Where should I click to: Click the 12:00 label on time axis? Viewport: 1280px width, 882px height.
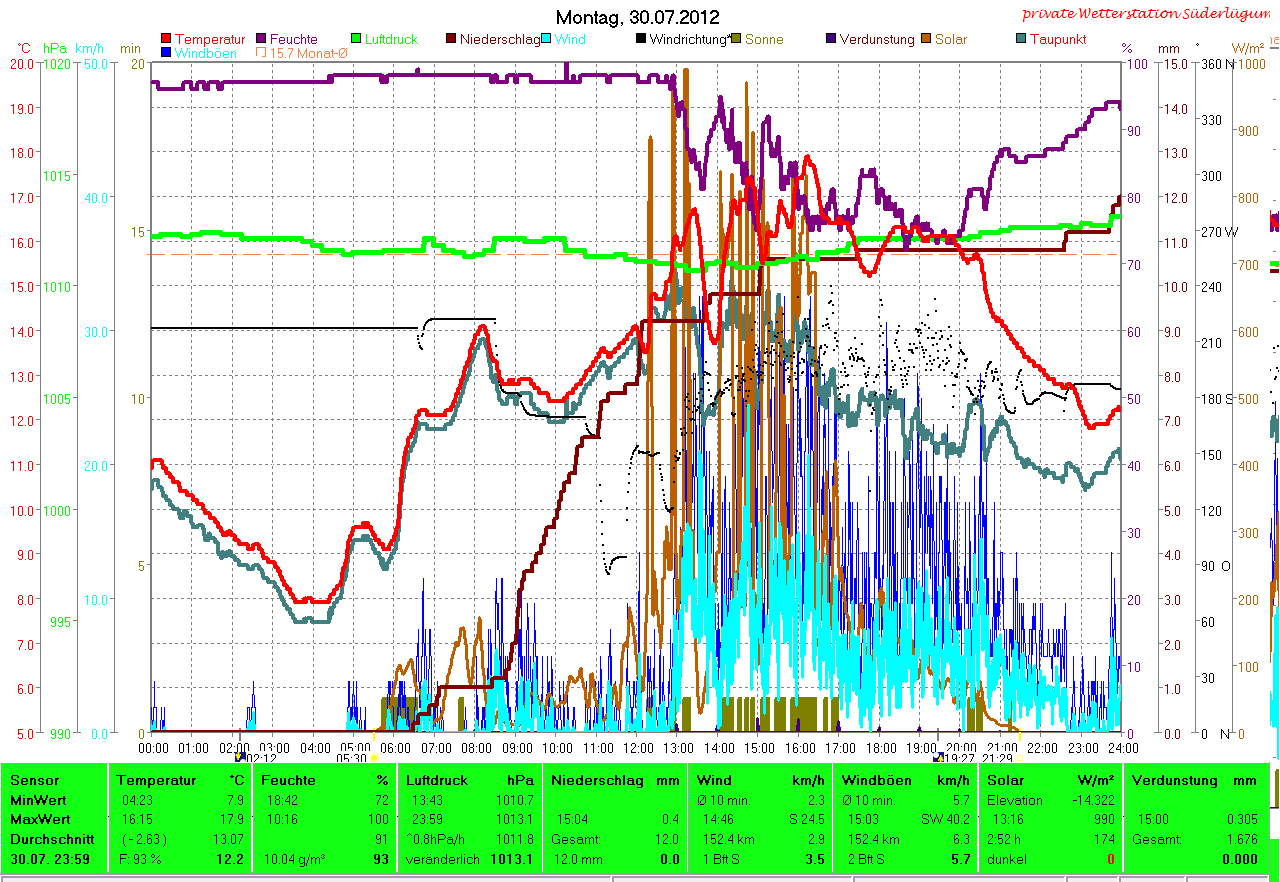(x=638, y=747)
